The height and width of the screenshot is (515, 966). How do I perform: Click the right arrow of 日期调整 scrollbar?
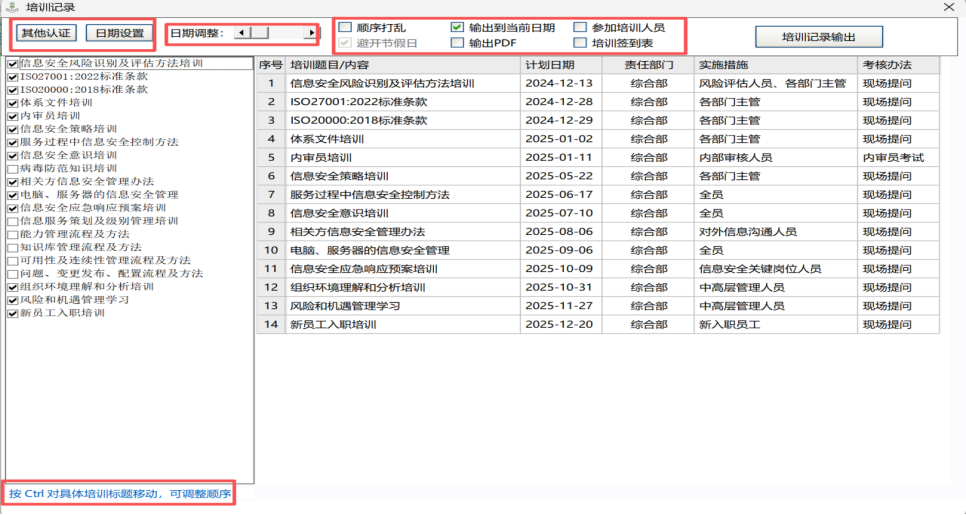(312, 33)
